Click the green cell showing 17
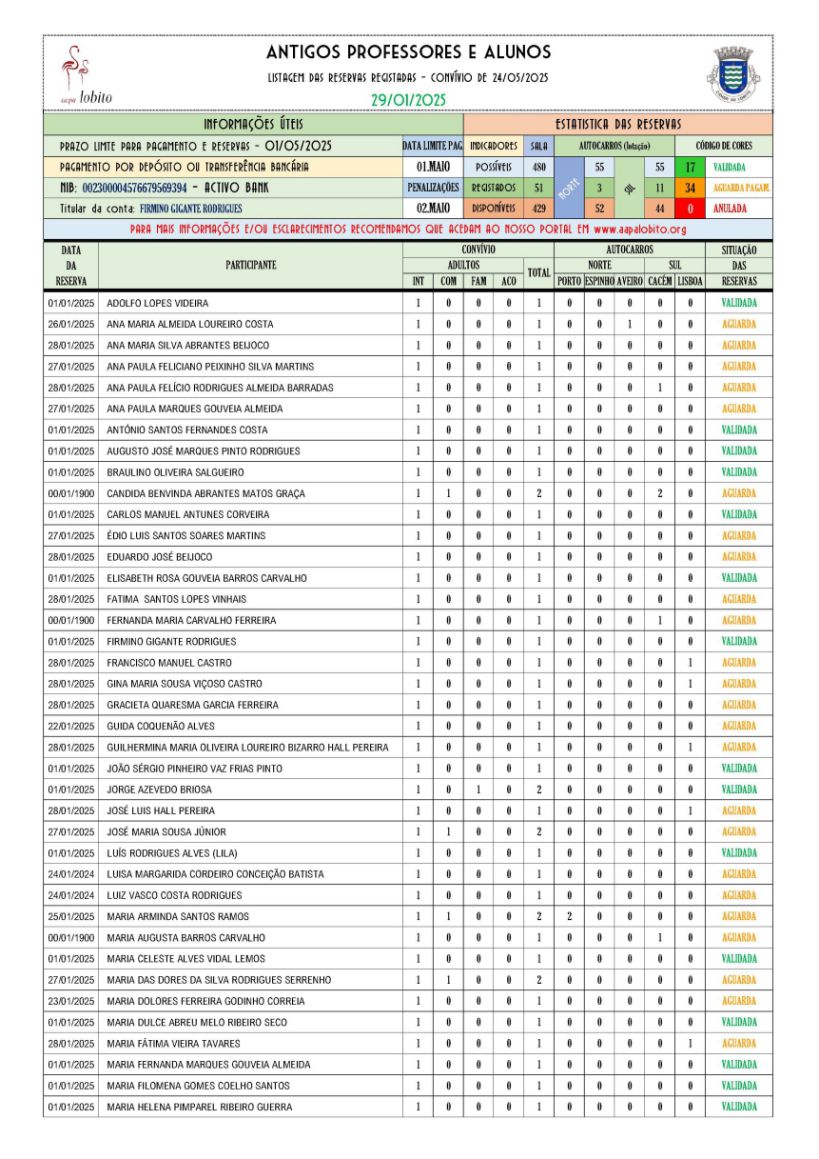This screenshot has width=819, height=1159. tap(690, 167)
